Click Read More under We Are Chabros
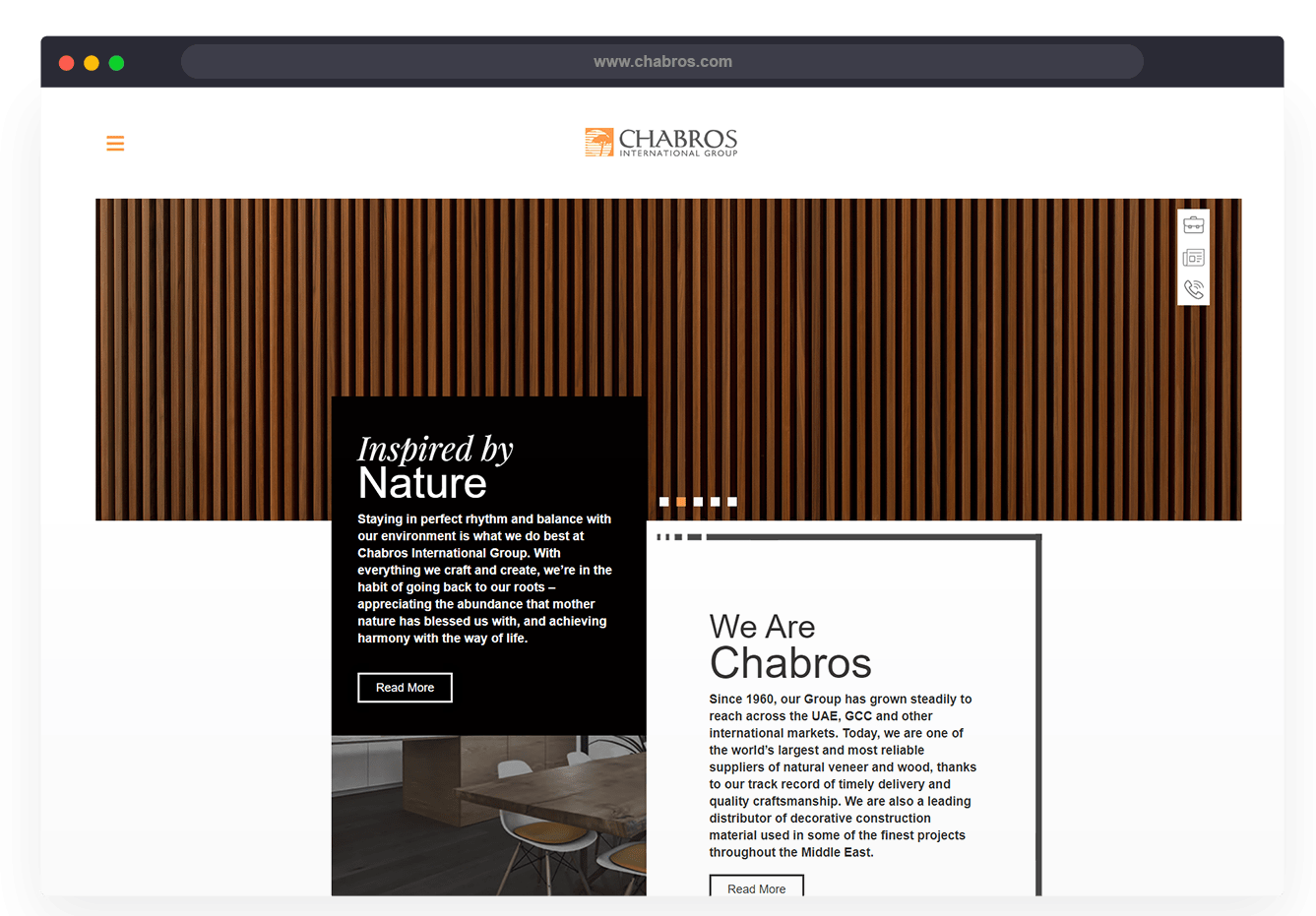The image size is (1316, 916). click(x=756, y=887)
